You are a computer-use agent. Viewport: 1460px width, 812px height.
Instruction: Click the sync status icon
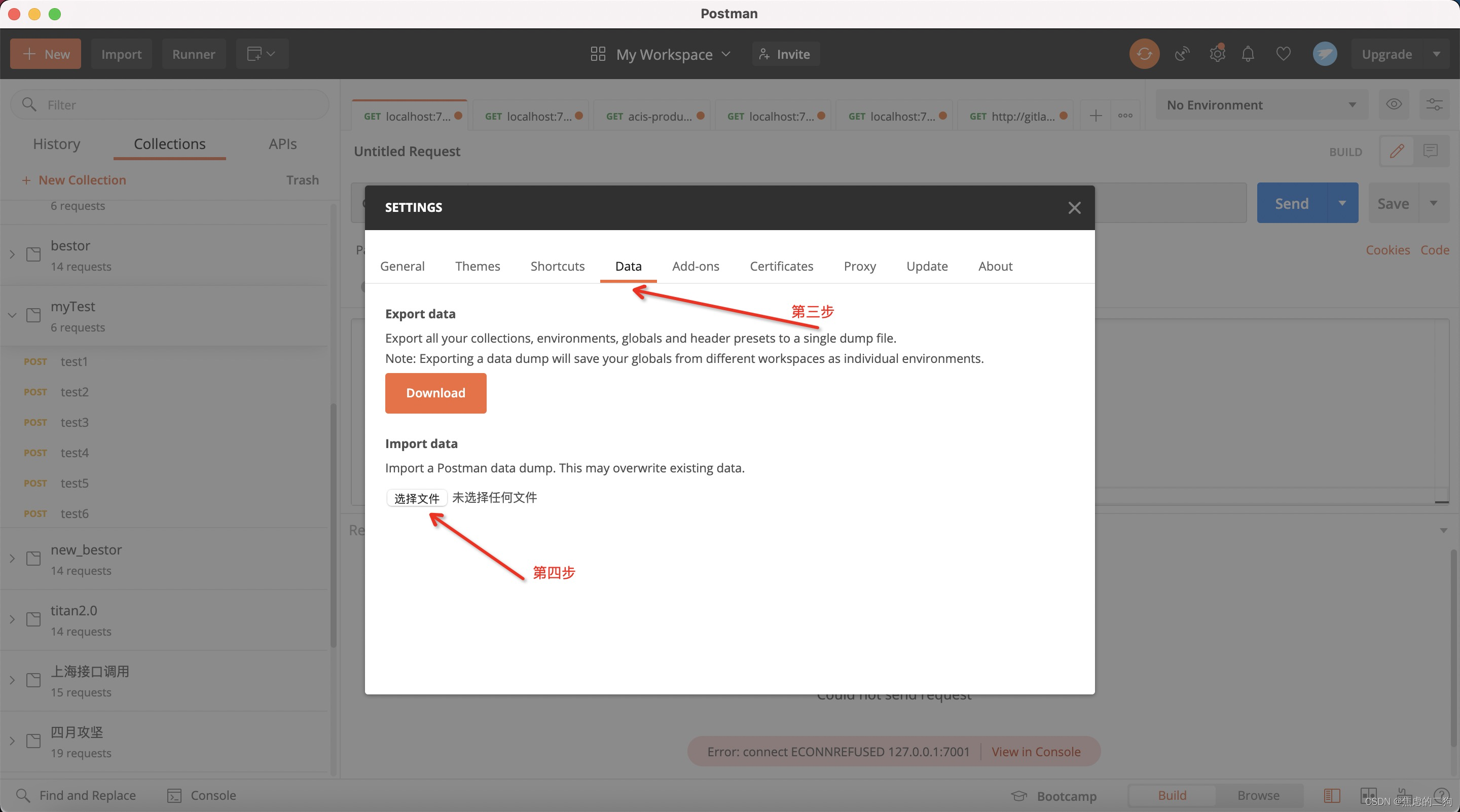tap(1144, 54)
